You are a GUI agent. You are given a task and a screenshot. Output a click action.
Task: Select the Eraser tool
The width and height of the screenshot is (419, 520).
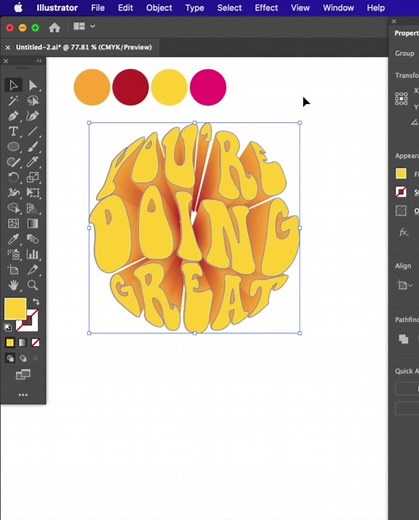tap(33, 162)
